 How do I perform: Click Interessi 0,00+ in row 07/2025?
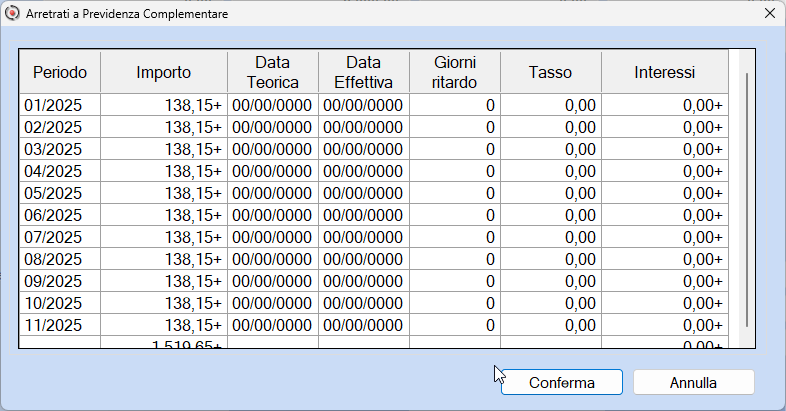tap(665, 238)
